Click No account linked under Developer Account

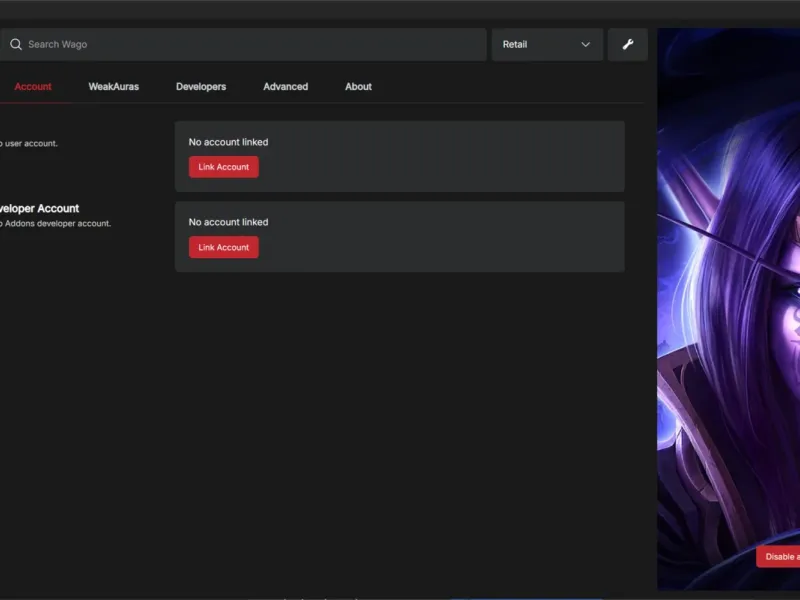pyautogui.click(x=228, y=222)
